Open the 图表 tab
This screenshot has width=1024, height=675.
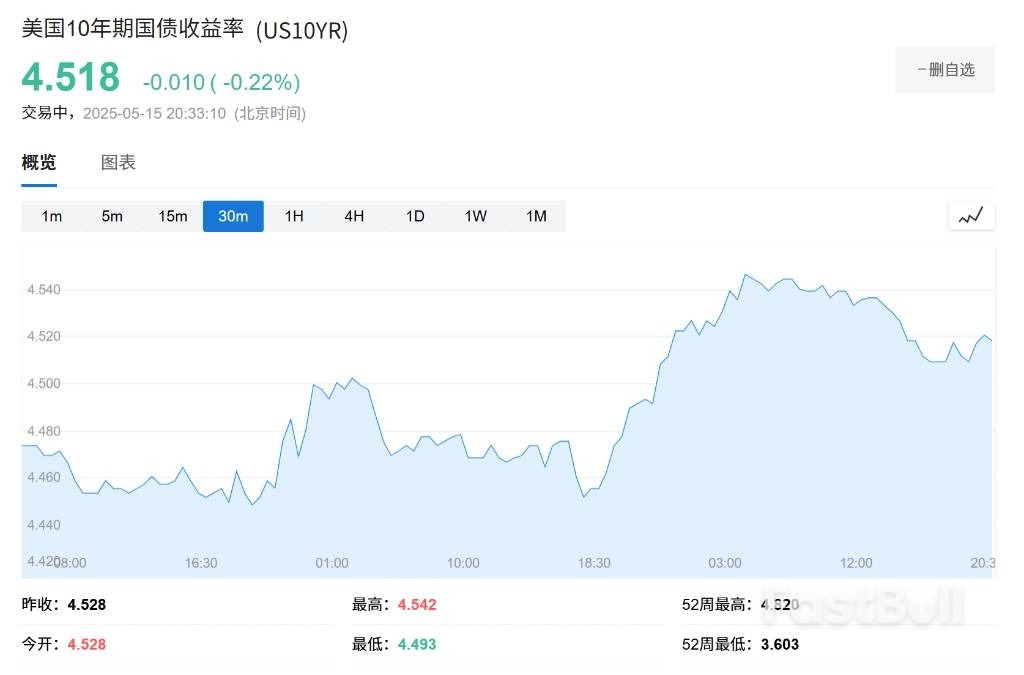pyautogui.click(x=118, y=163)
